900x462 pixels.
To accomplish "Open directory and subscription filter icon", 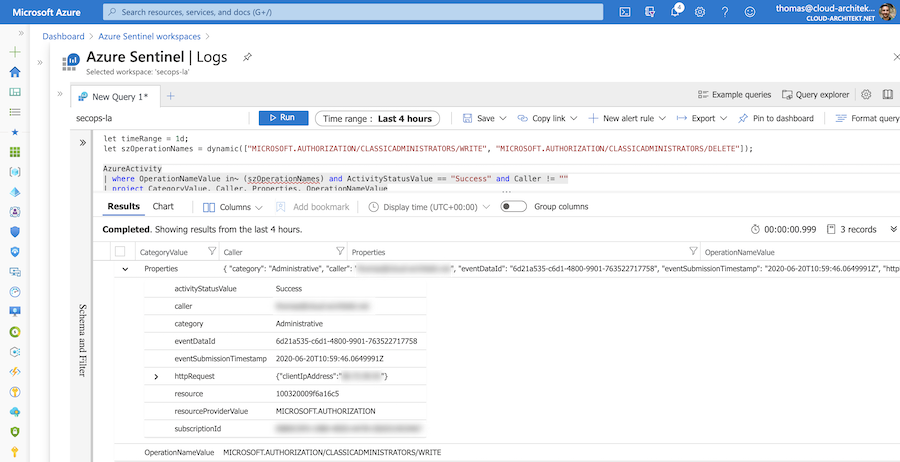I will pyautogui.click(x=650, y=11).
